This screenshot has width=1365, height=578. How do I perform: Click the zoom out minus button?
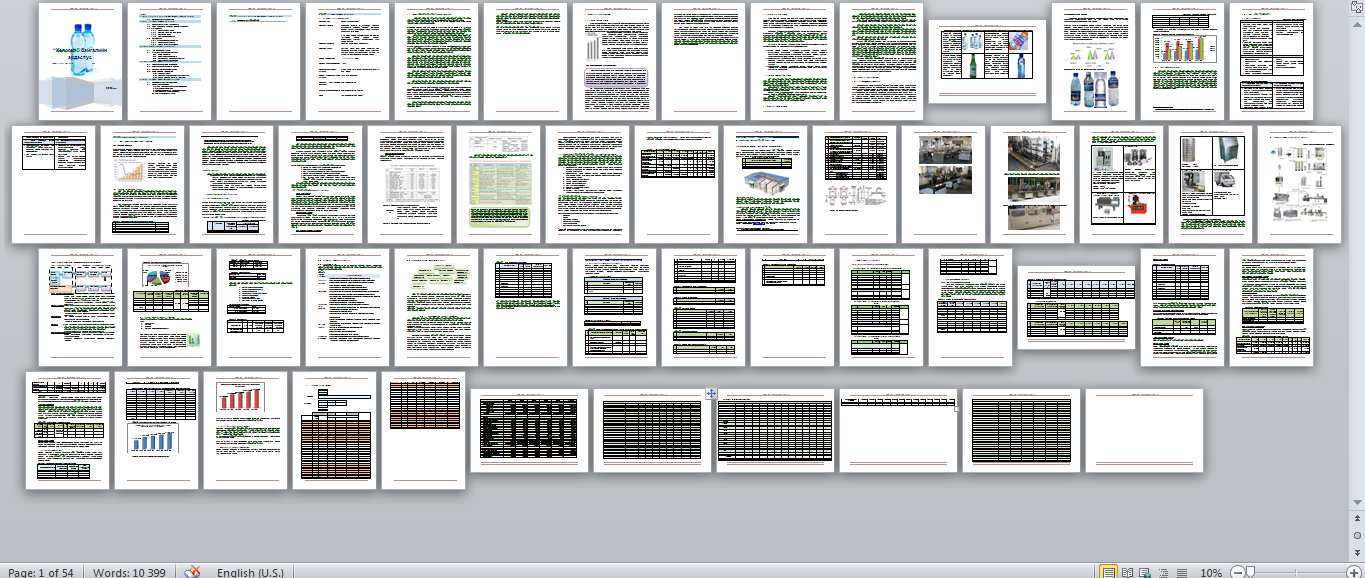pyautogui.click(x=1237, y=572)
